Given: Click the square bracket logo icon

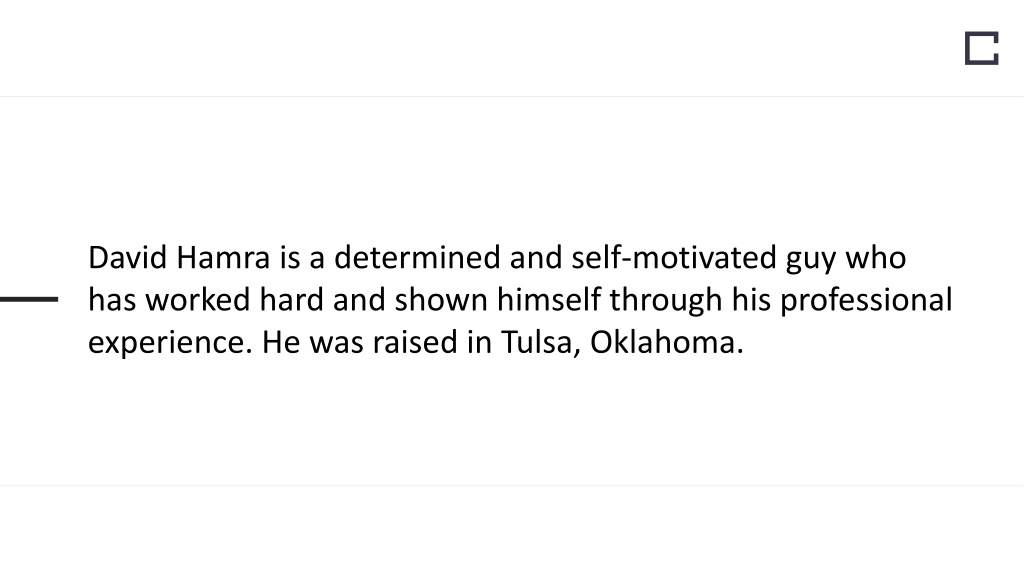Looking at the screenshot, I should point(982,48).
